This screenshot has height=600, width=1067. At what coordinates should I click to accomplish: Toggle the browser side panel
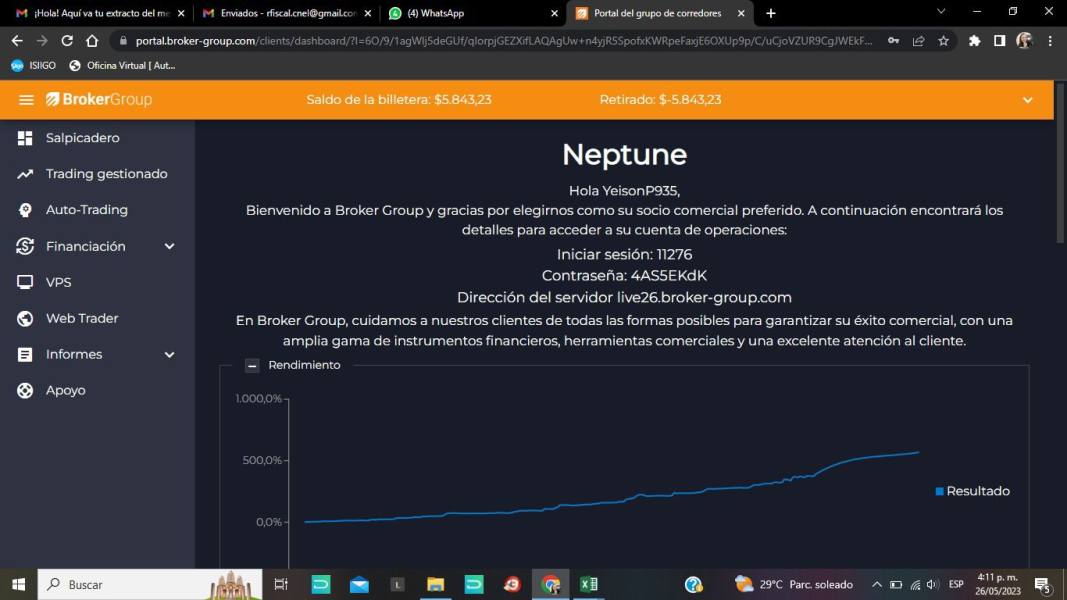1000,41
